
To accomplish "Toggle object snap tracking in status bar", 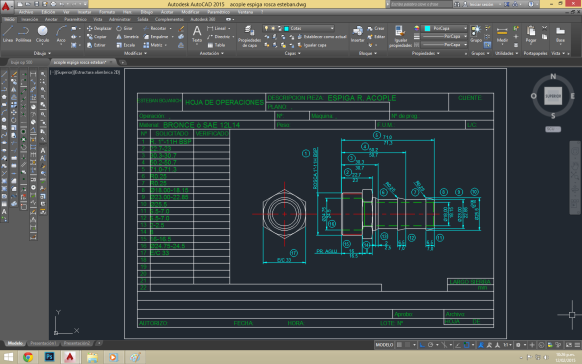I will click(x=458, y=345).
